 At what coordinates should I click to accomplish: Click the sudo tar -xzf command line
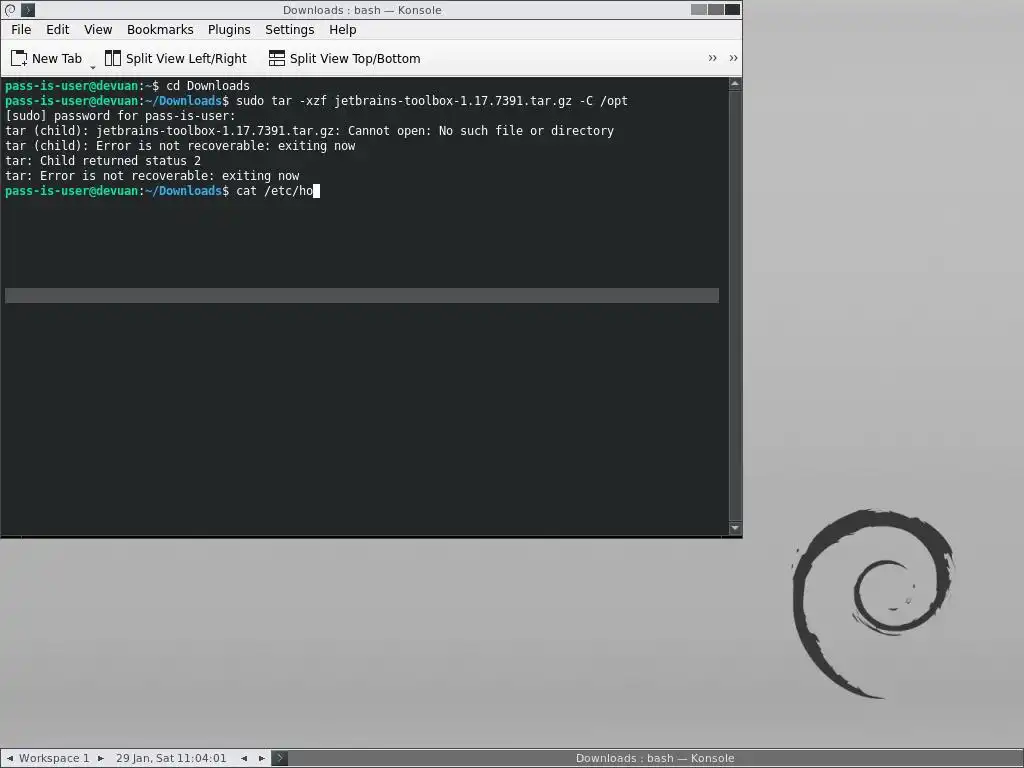(432, 101)
